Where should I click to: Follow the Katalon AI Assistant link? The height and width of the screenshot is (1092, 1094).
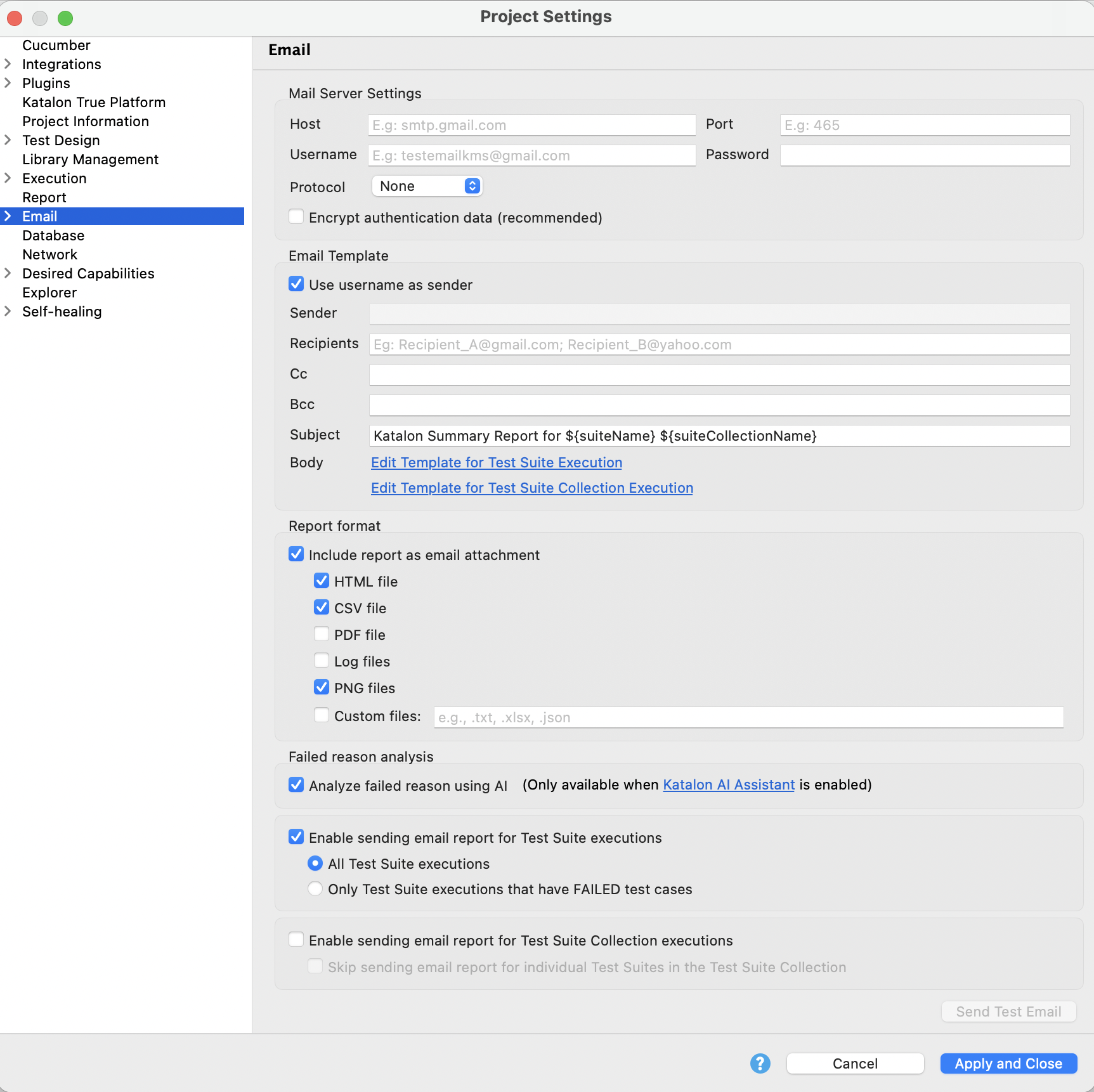tap(729, 785)
